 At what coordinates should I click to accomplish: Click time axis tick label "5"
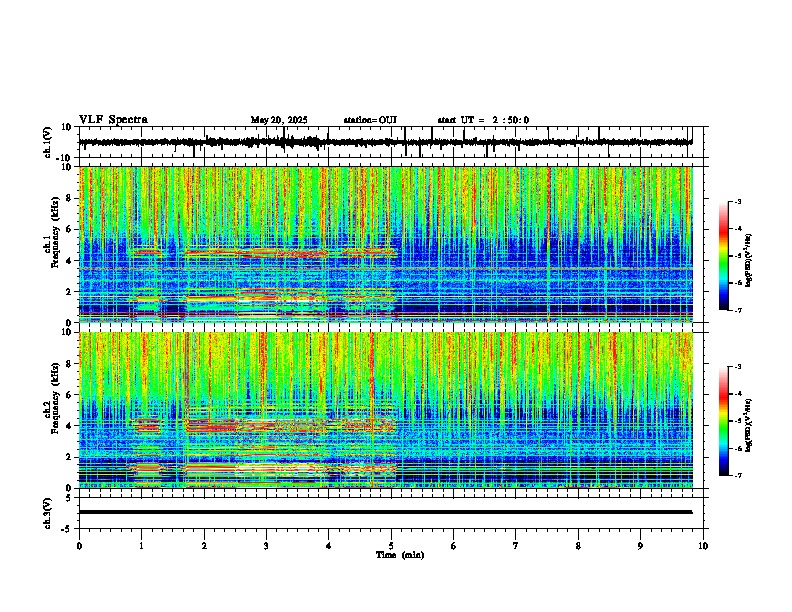(x=391, y=546)
